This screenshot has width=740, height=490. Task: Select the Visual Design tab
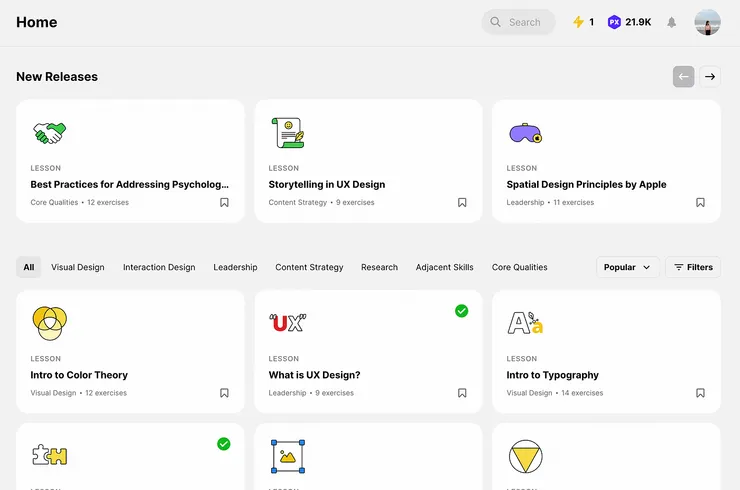coord(78,267)
